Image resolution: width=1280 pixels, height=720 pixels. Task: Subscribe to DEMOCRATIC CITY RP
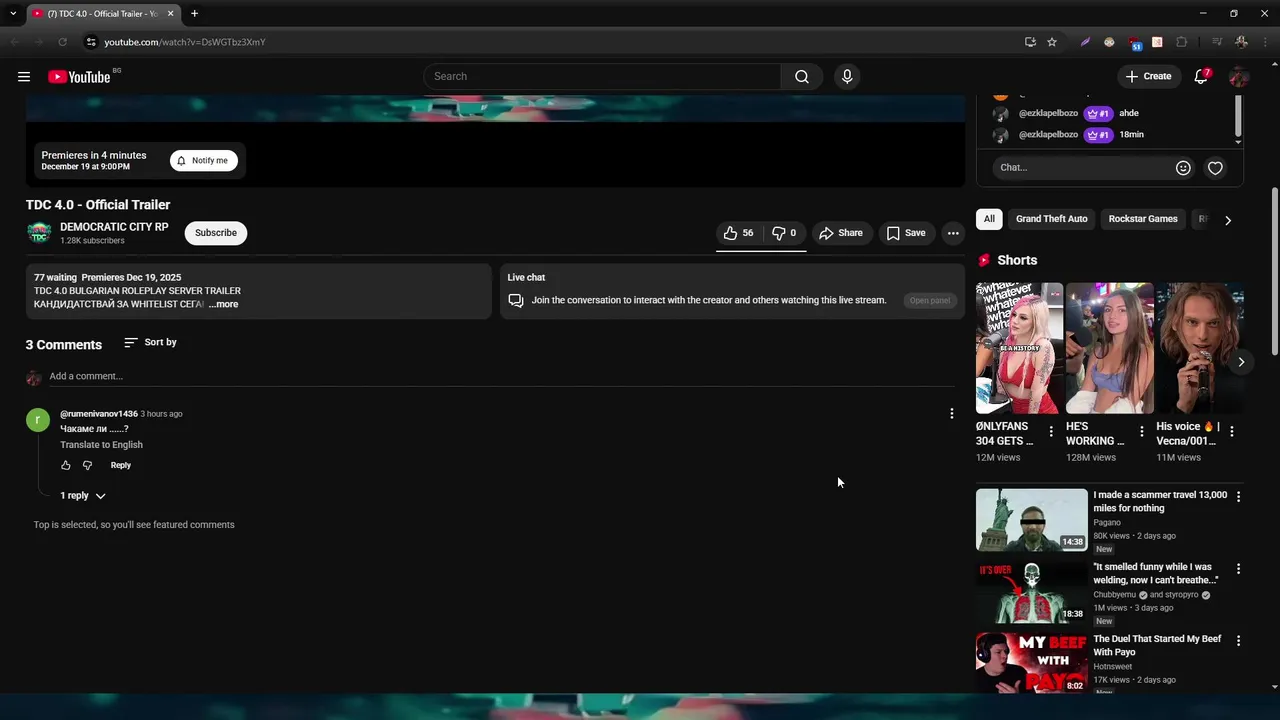pyautogui.click(x=216, y=233)
